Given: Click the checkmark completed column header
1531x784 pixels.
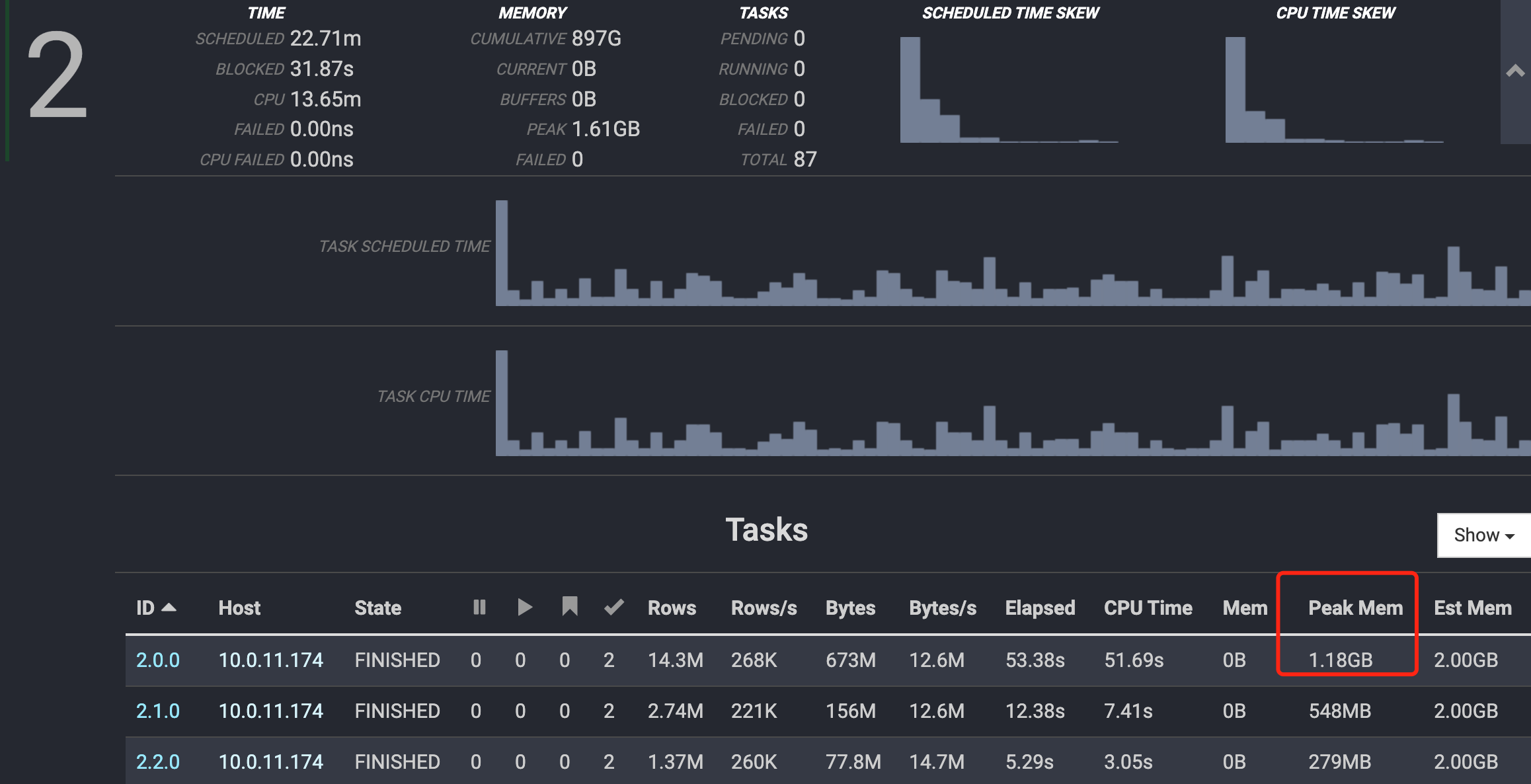Looking at the screenshot, I should click(x=613, y=608).
